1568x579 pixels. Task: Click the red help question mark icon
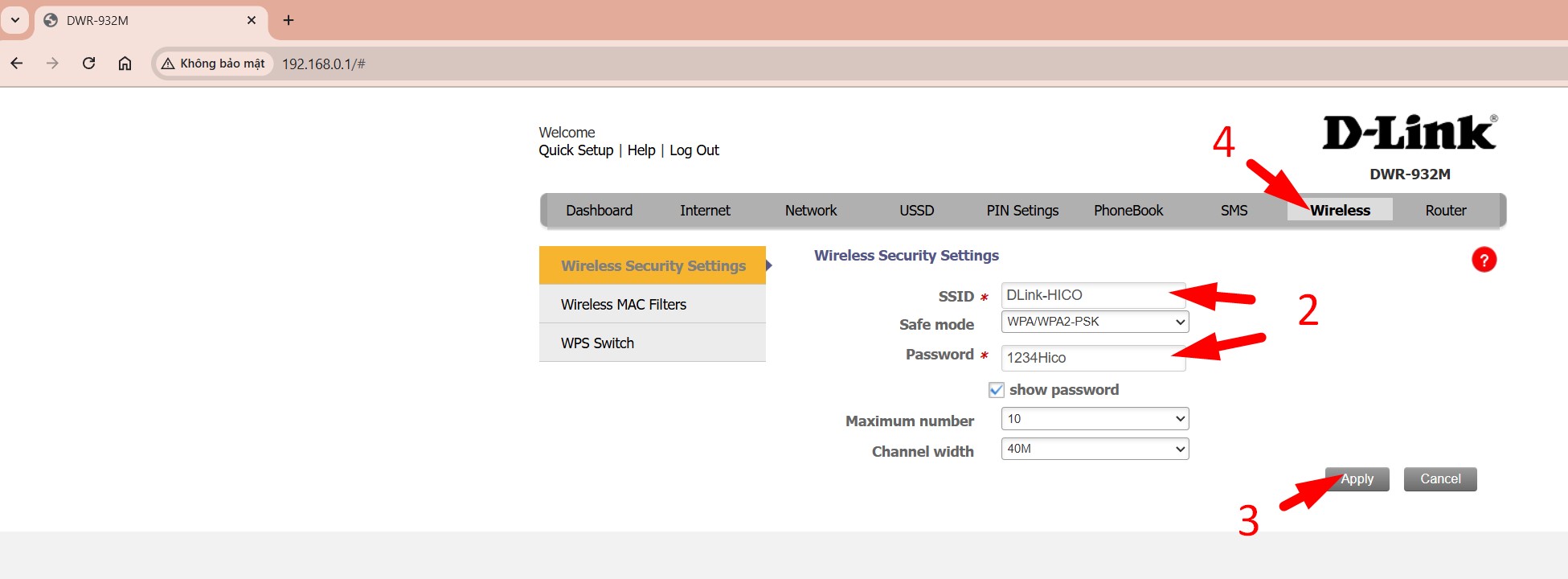point(1484,260)
